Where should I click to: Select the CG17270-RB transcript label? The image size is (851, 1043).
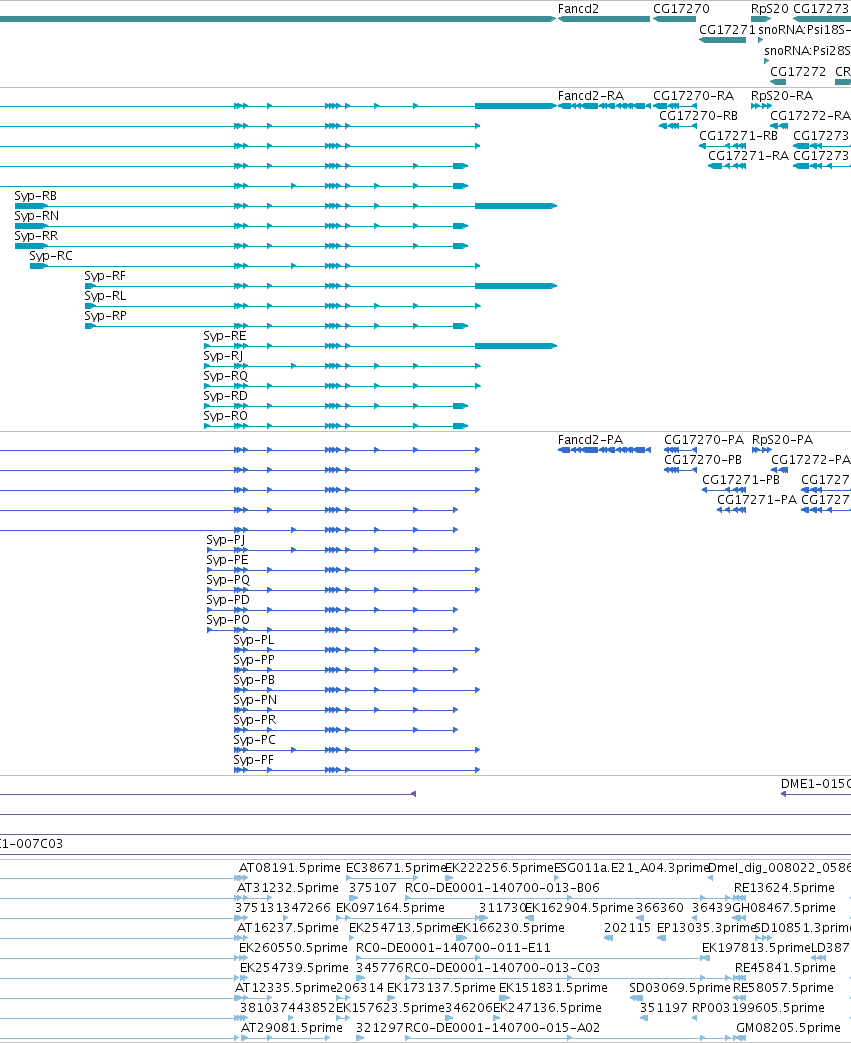pyautogui.click(x=698, y=116)
